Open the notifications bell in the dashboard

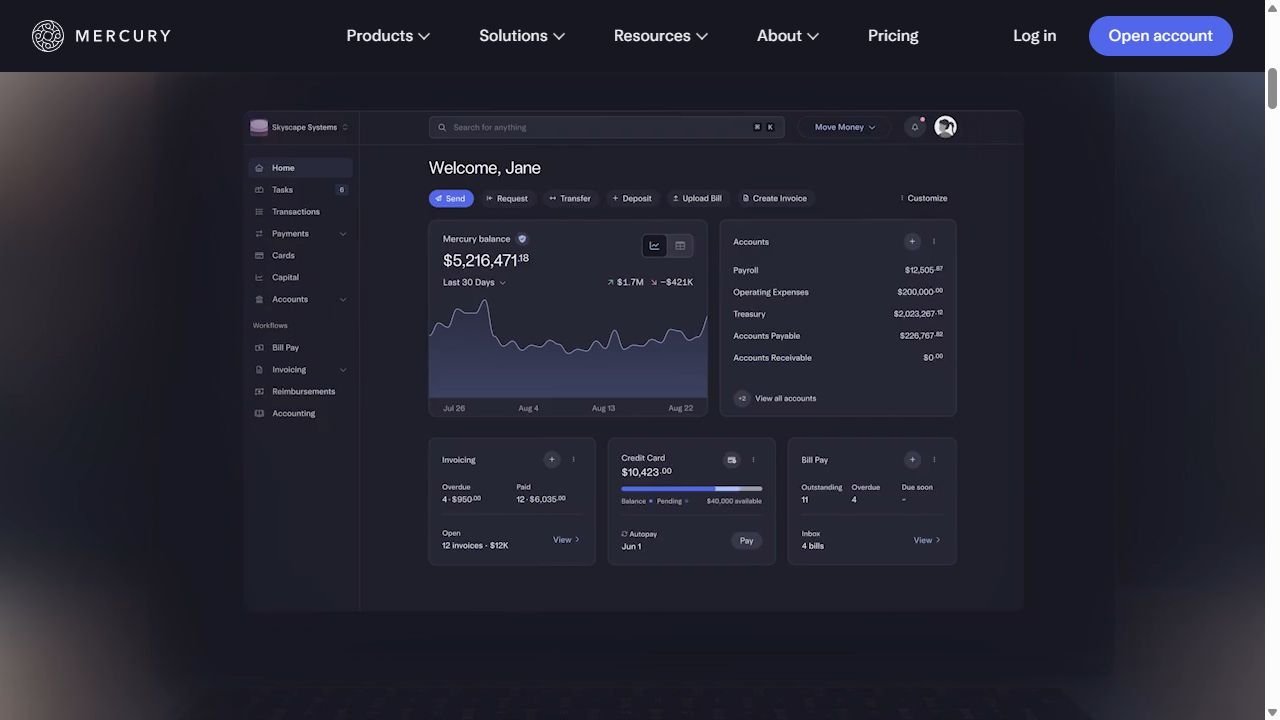(x=914, y=127)
